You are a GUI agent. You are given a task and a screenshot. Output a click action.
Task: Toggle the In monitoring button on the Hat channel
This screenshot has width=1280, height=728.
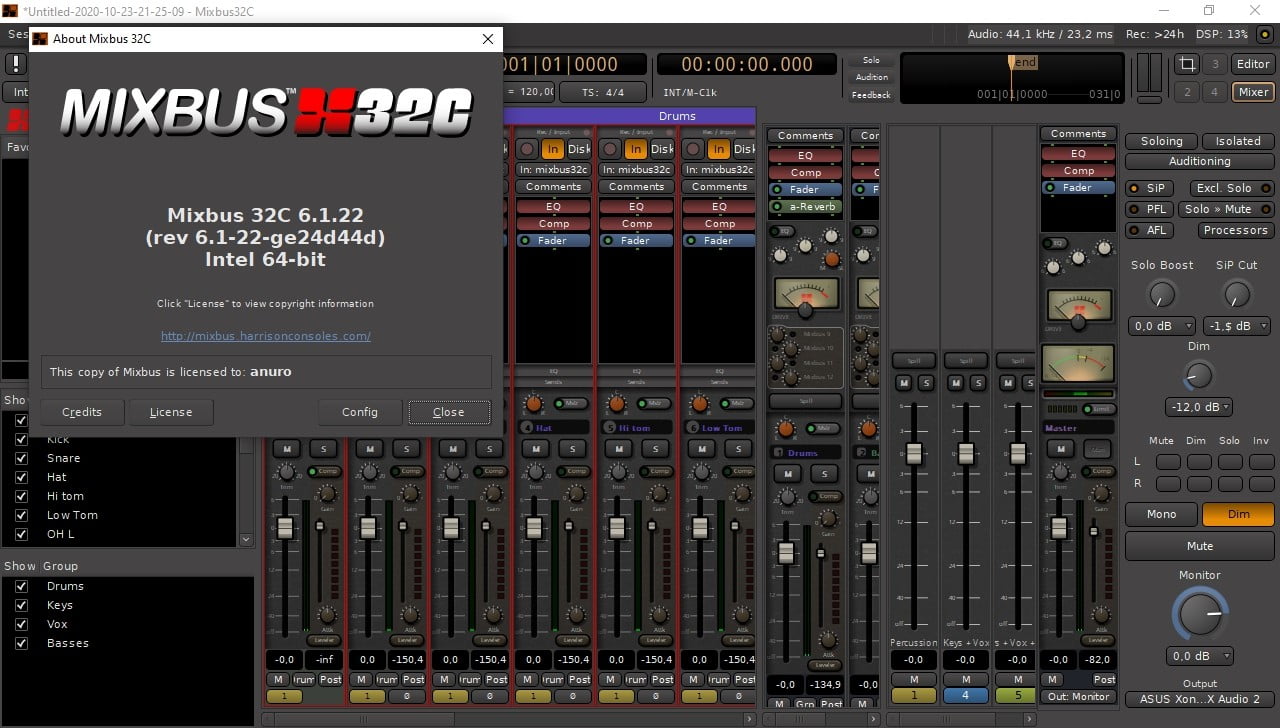(552, 149)
